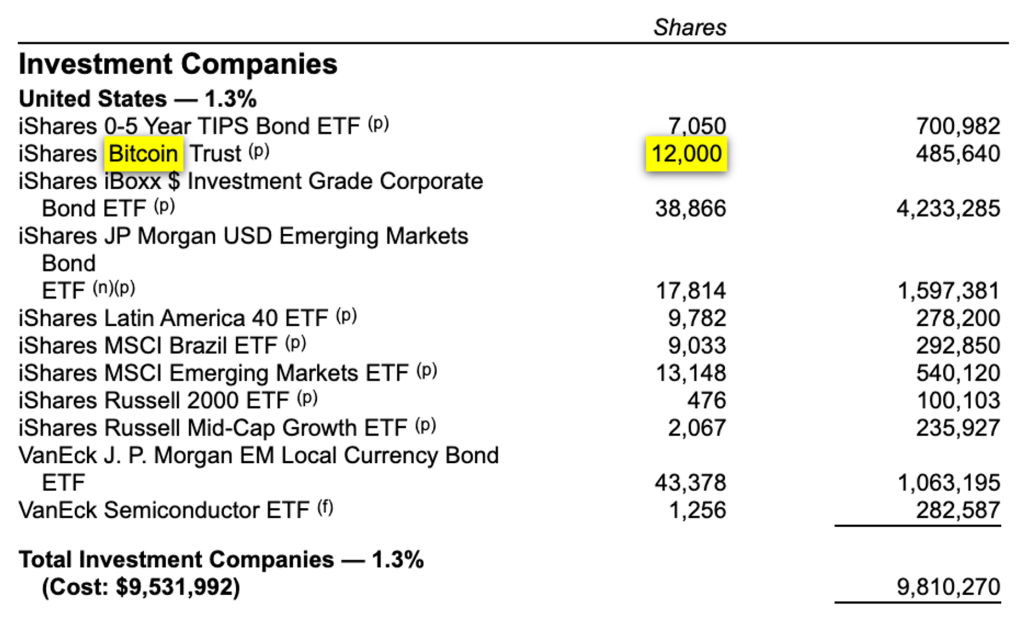Click the Investment Companies heading
The width and height of the screenshot is (1024, 623).
coord(179,65)
